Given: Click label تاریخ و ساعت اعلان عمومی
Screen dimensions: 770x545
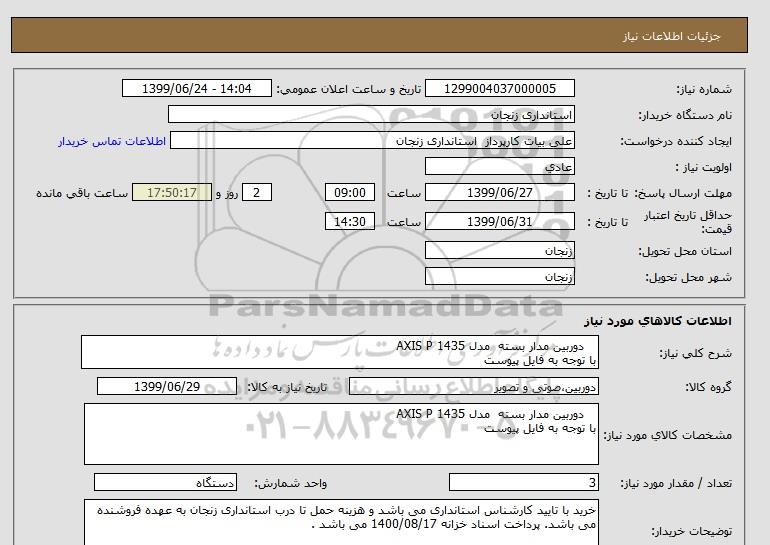Looking at the screenshot, I should click(349, 89).
